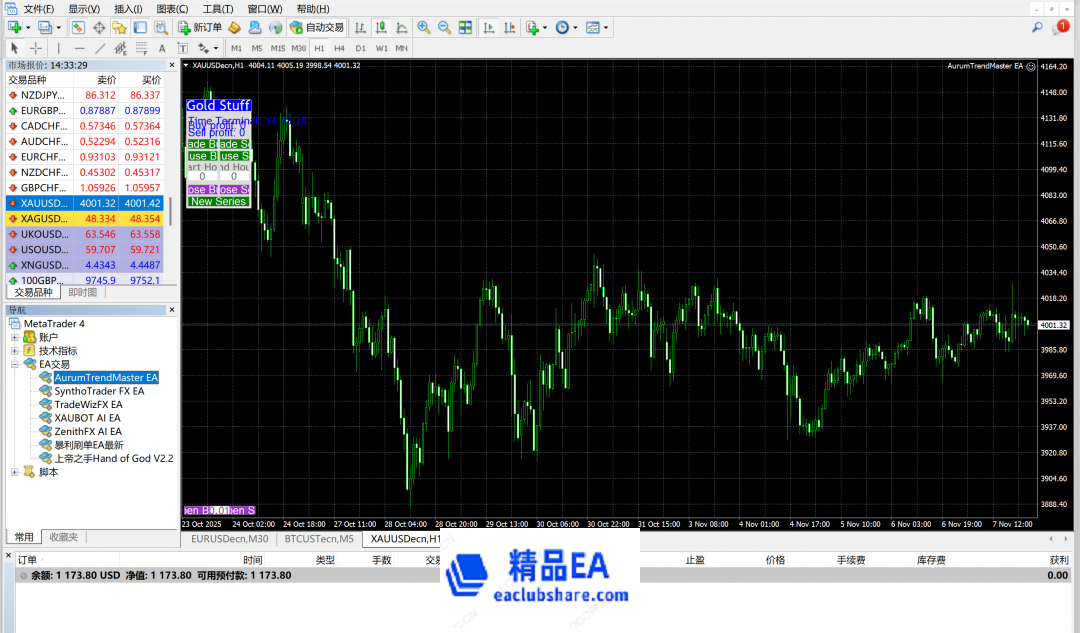Expand the 技术指标 tree node
This screenshot has width=1080, height=633.
[15, 351]
